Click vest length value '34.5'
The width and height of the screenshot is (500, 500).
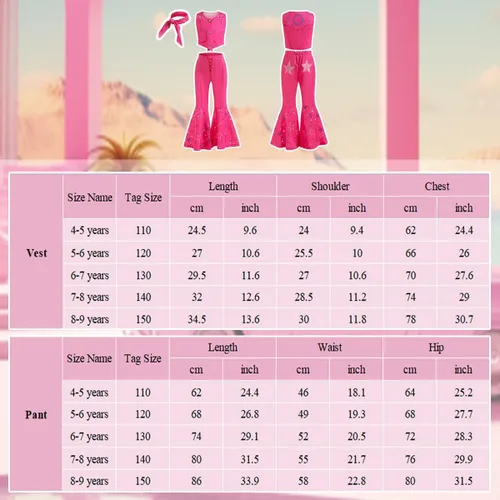coord(197,319)
